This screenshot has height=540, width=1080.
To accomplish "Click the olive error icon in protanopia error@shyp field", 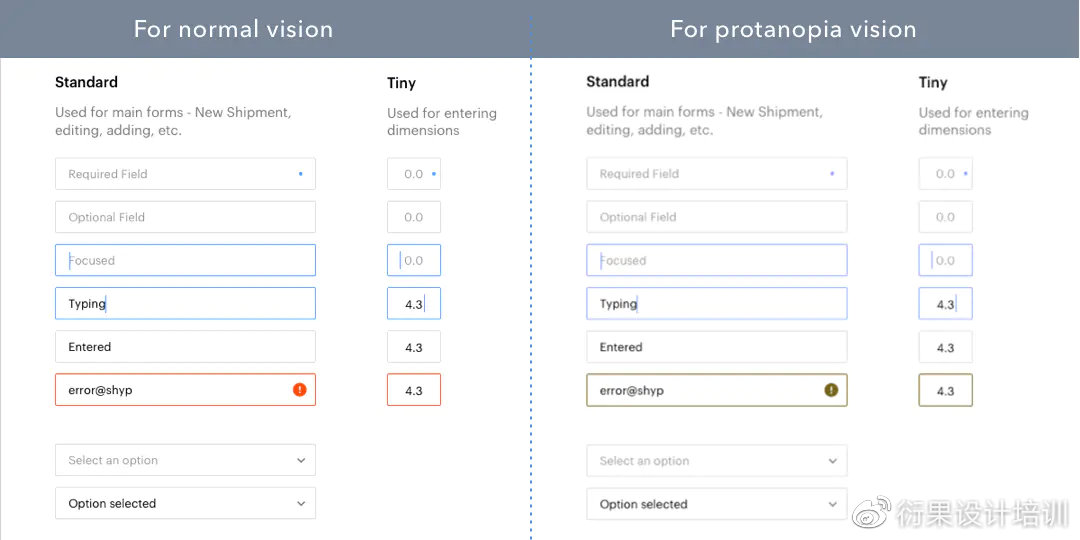I will [x=831, y=390].
